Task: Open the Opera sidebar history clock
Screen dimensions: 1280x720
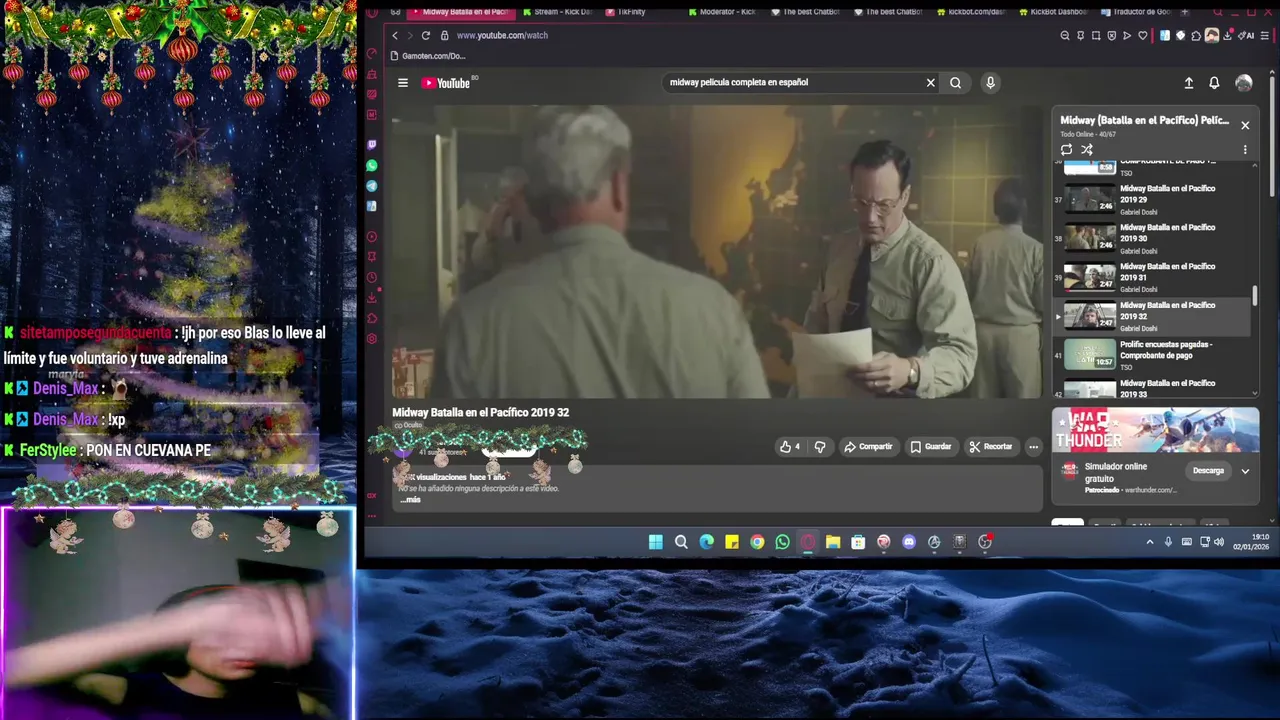Action: point(372,278)
